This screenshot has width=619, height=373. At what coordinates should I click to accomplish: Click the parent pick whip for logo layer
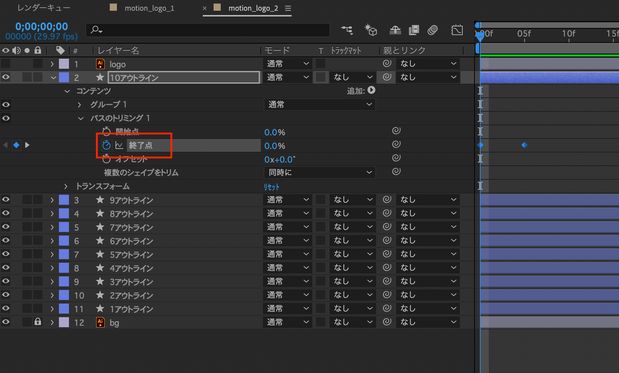pyautogui.click(x=387, y=64)
